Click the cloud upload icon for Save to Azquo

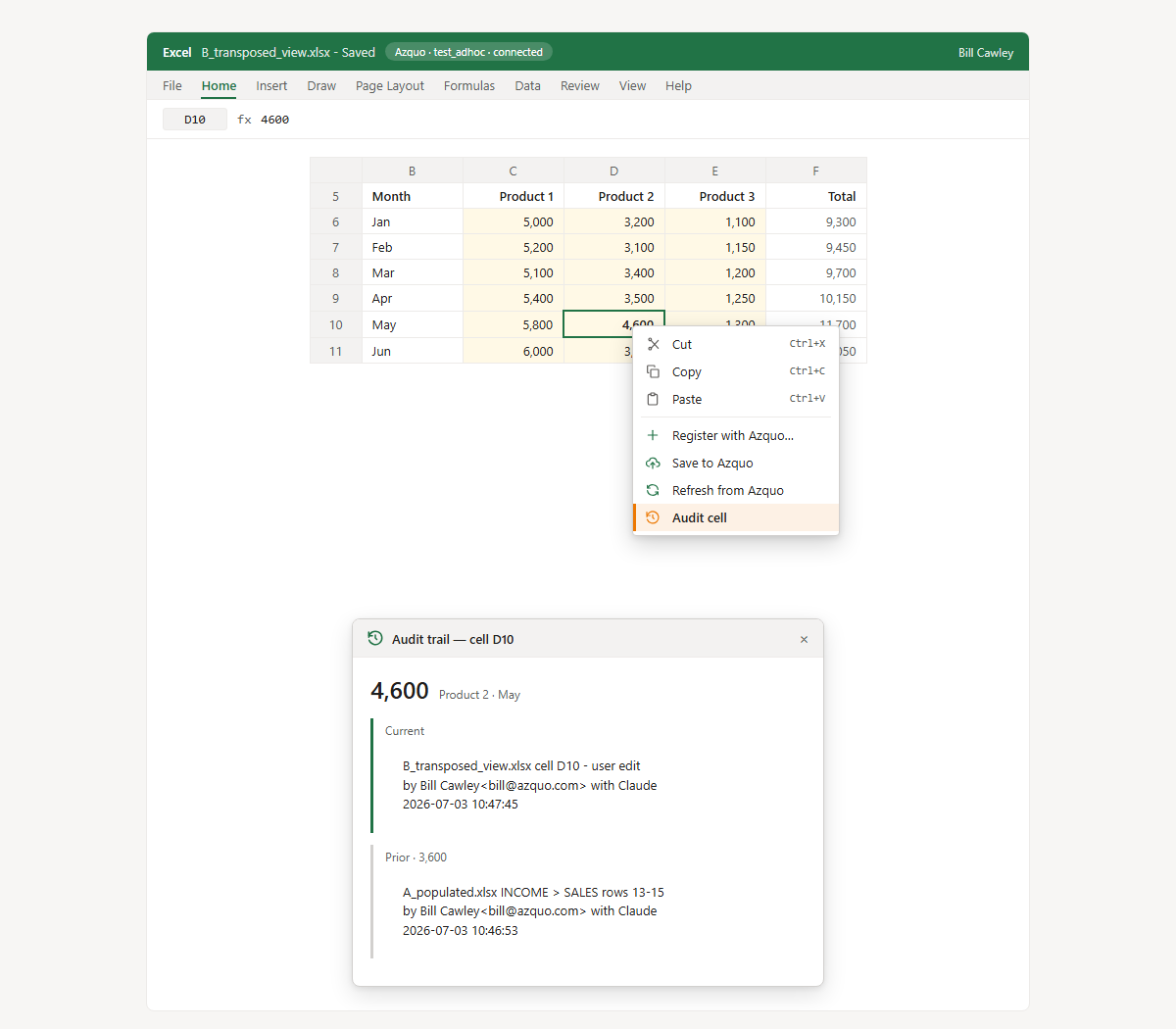click(x=654, y=463)
